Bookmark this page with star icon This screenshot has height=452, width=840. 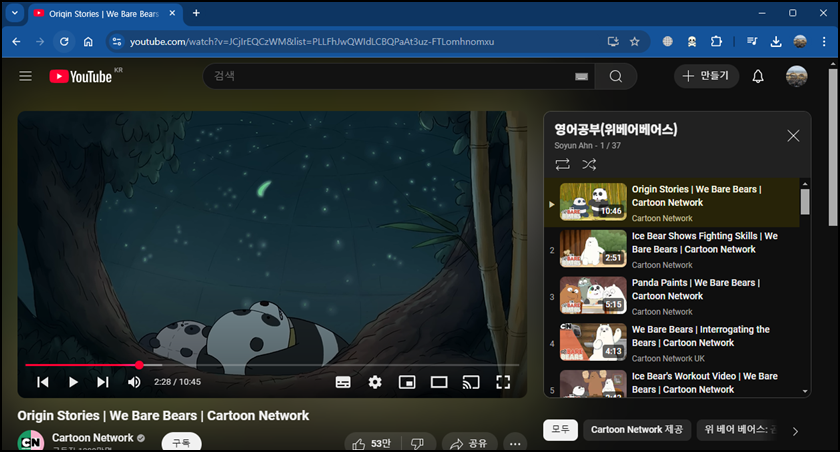click(635, 42)
